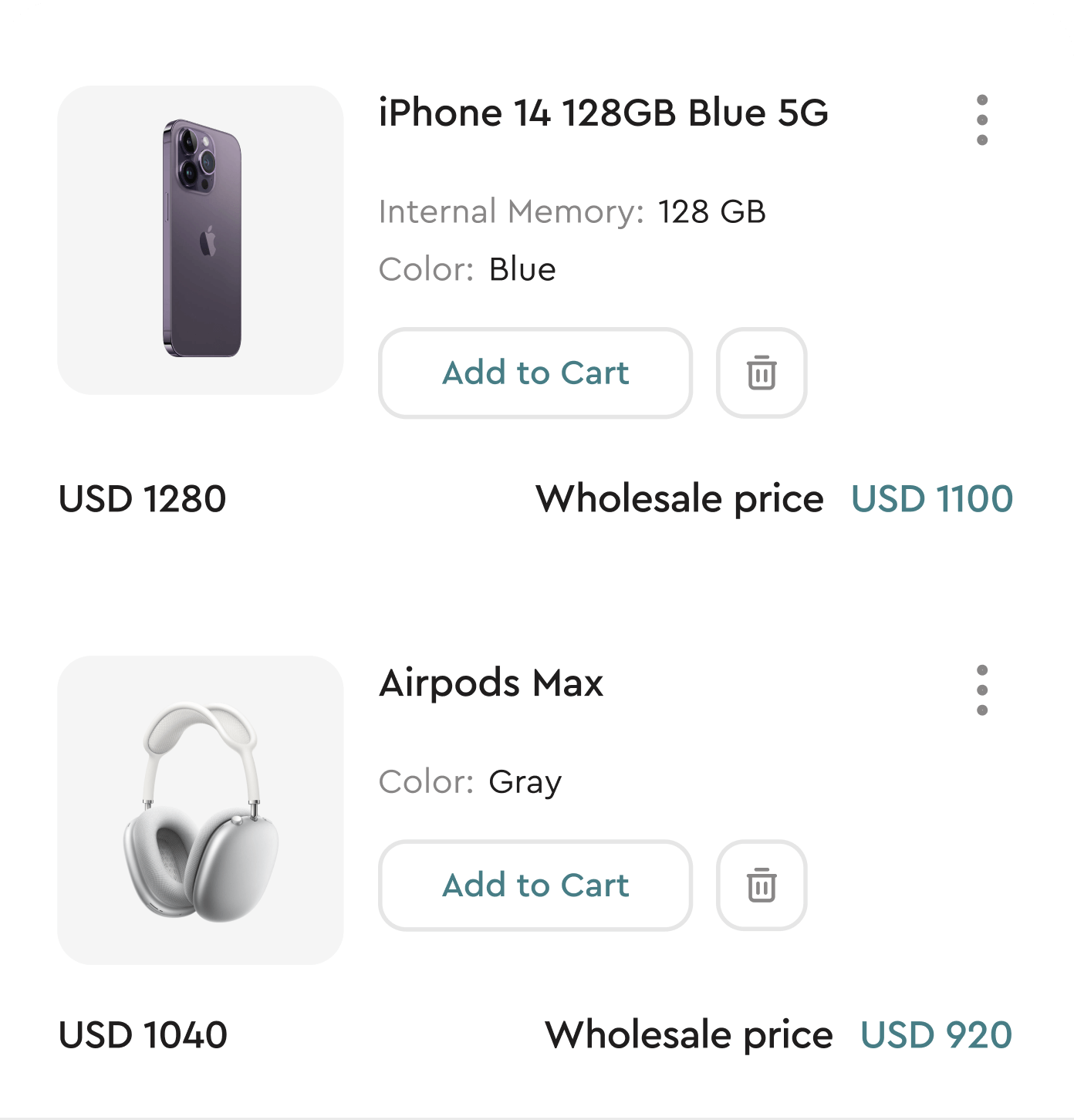This screenshot has width=1074, height=1120.
Task: Add Airpods Max to Cart
Action: pyautogui.click(x=535, y=886)
